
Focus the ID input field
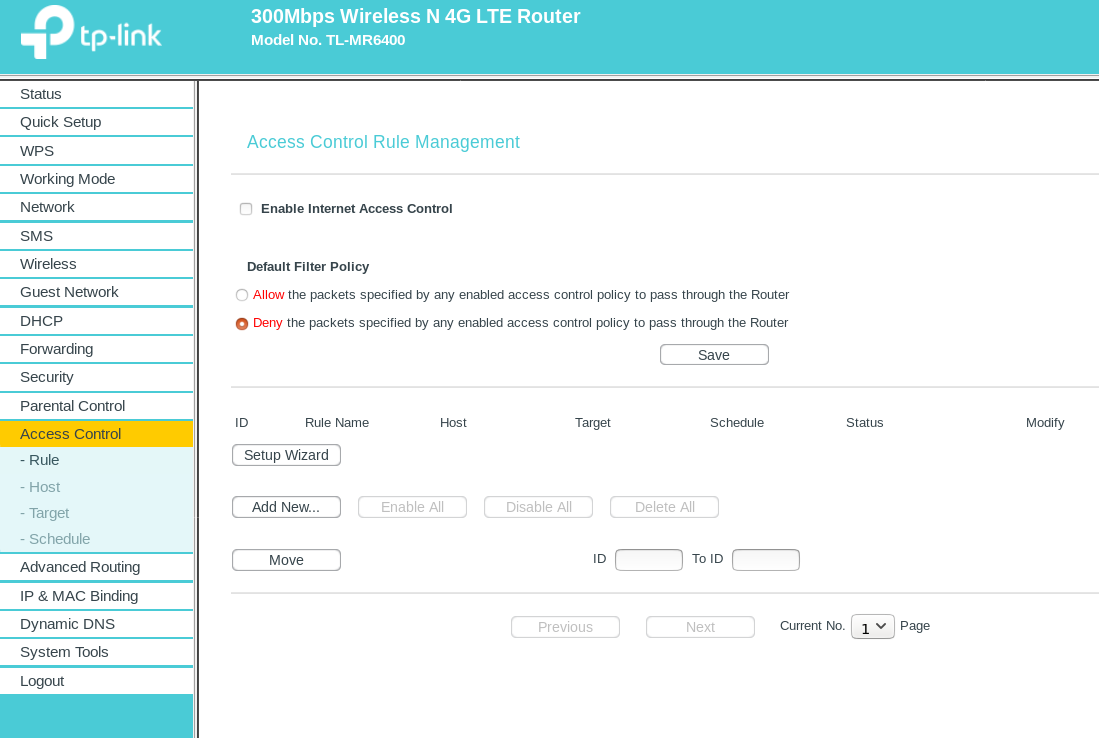click(x=648, y=560)
